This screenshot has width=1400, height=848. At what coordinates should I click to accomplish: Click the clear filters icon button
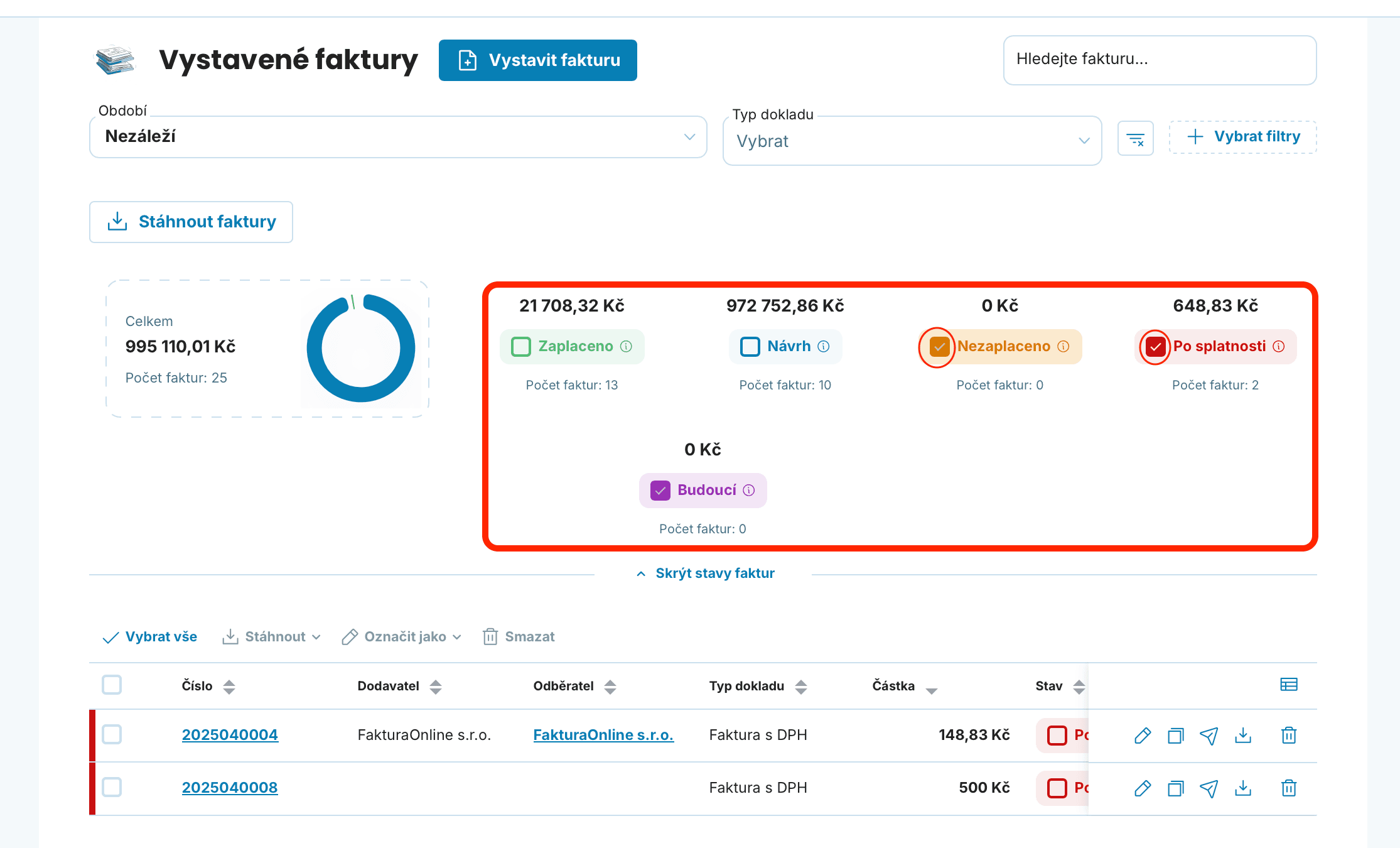click(x=1135, y=138)
